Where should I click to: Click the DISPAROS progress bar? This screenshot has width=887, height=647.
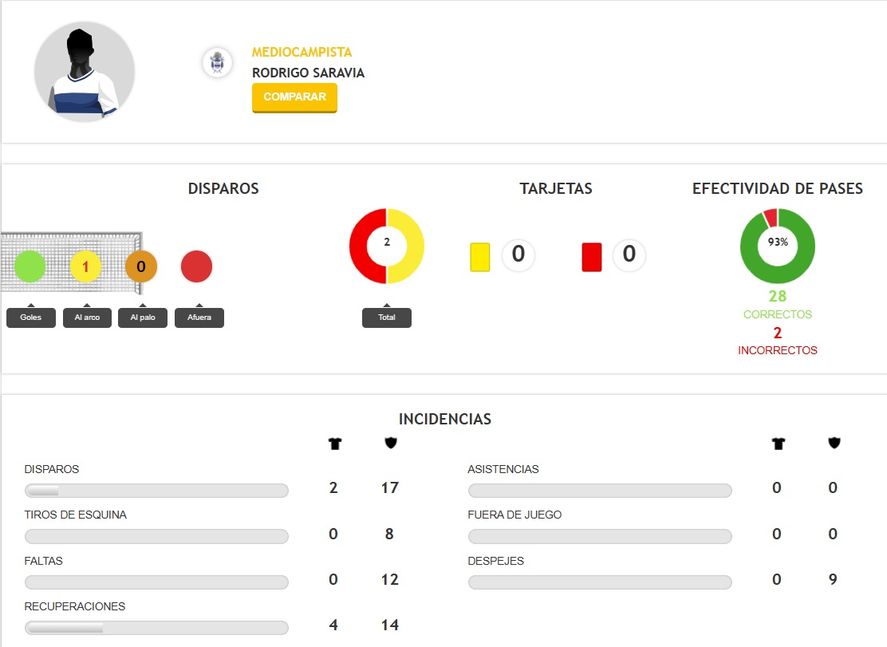pyautogui.click(x=157, y=490)
